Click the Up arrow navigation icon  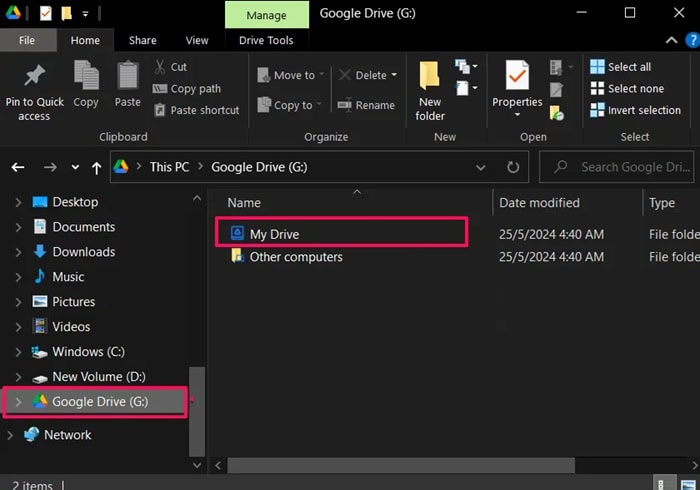96,167
